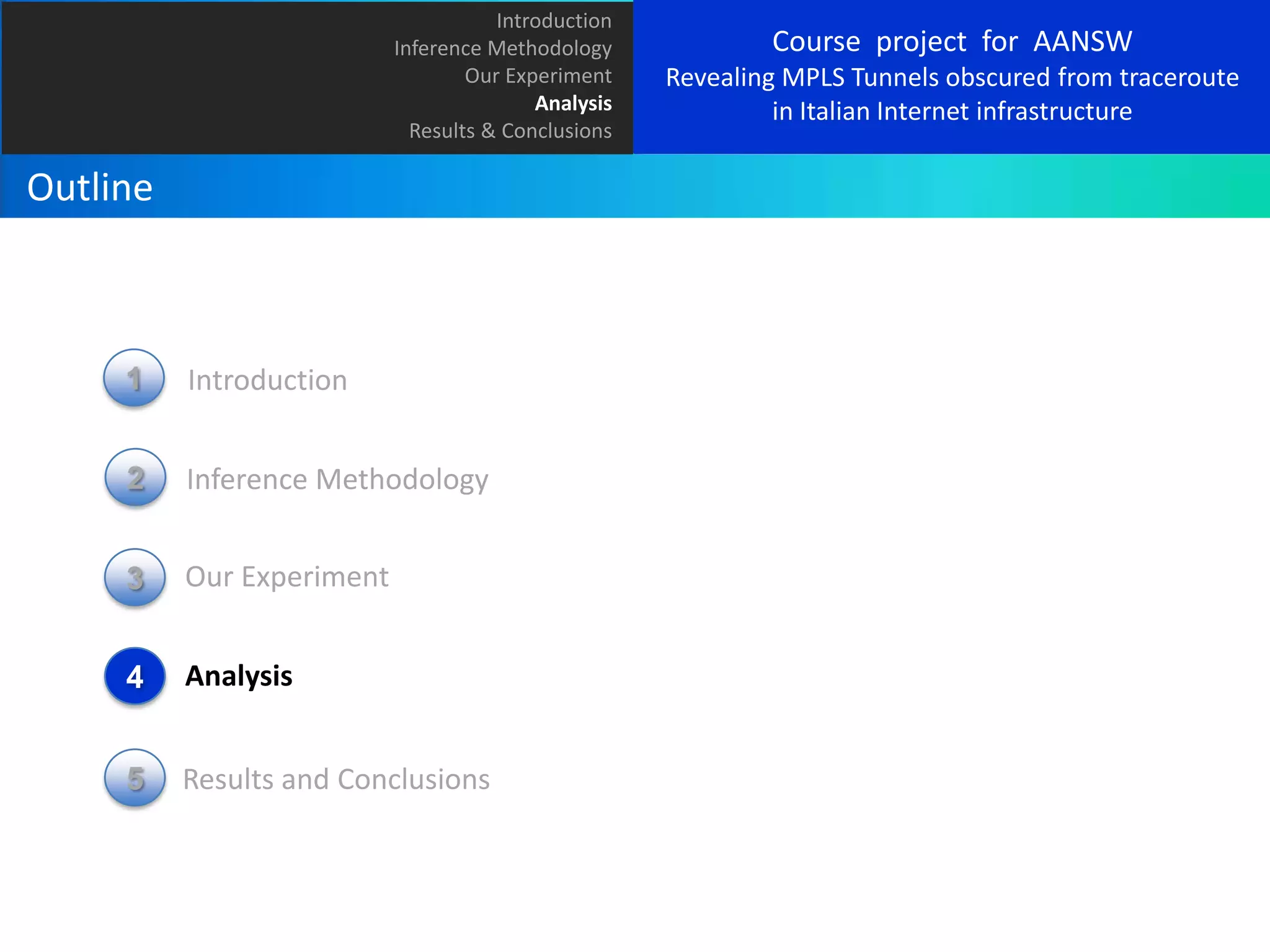Image resolution: width=1270 pixels, height=952 pixels.
Task: Click 'Inference Methodology' in the header navigation
Action: point(503,48)
